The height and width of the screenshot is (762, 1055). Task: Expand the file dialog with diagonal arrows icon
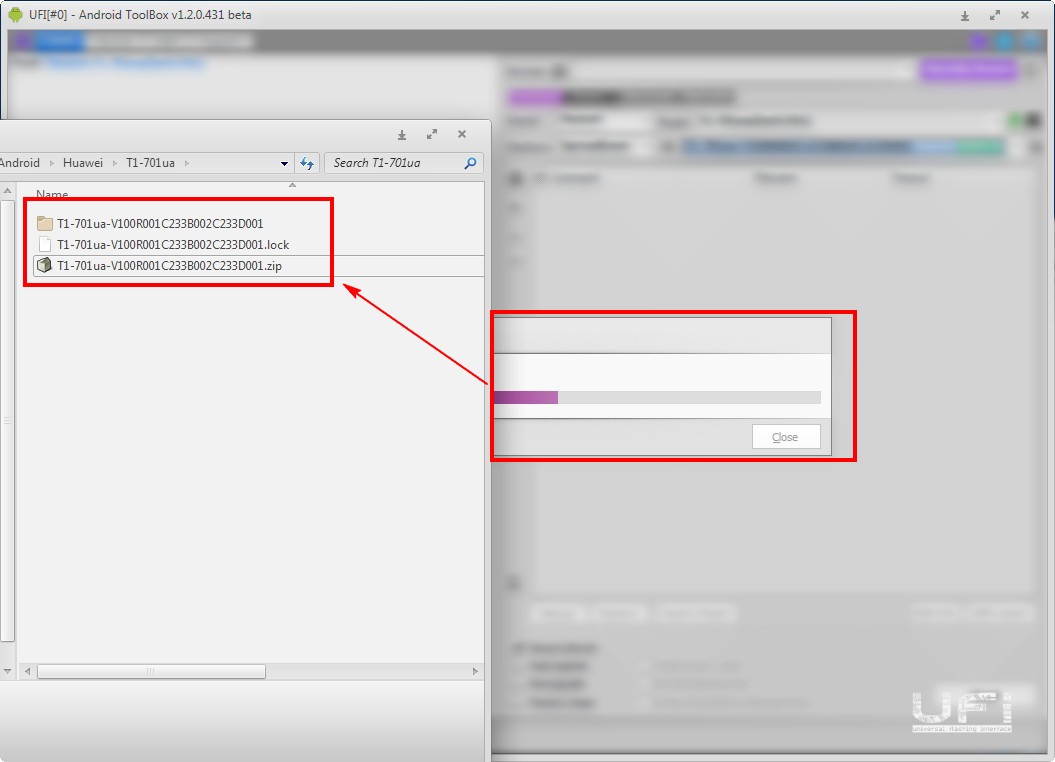(x=432, y=135)
